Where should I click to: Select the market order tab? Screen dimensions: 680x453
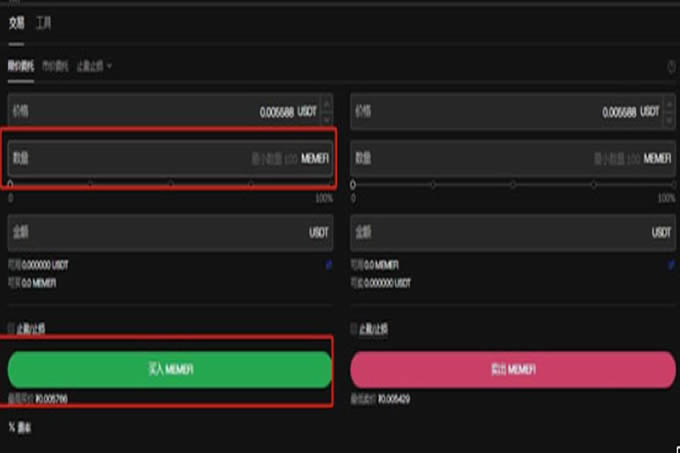click(x=55, y=66)
